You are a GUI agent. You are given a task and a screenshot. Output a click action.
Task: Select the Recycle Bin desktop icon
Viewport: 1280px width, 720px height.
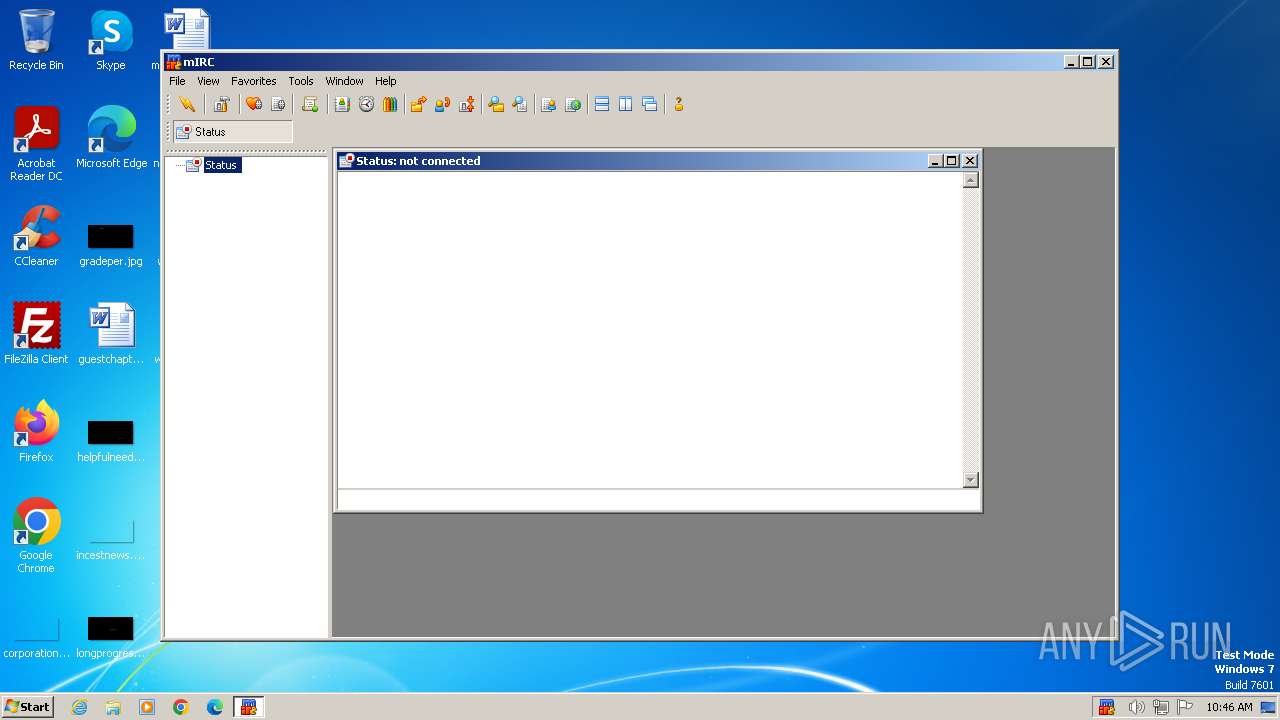(36, 40)
